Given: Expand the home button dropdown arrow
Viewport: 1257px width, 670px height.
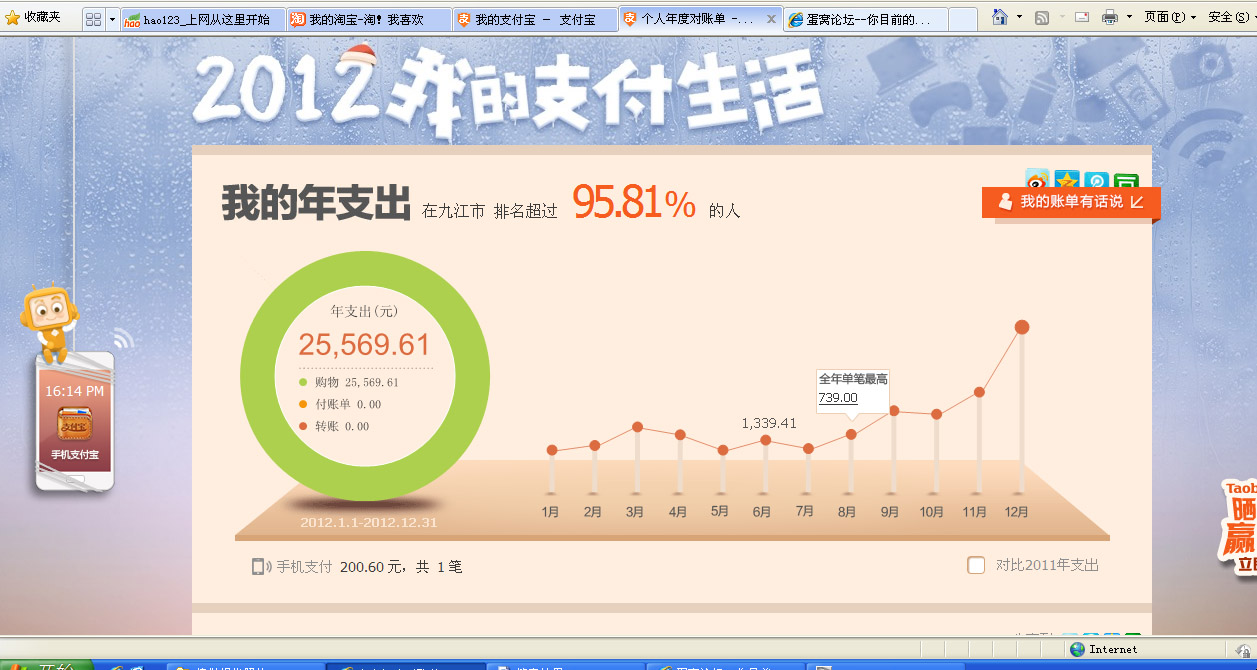Looking at the screenshot, I should tap(1019, 17).
